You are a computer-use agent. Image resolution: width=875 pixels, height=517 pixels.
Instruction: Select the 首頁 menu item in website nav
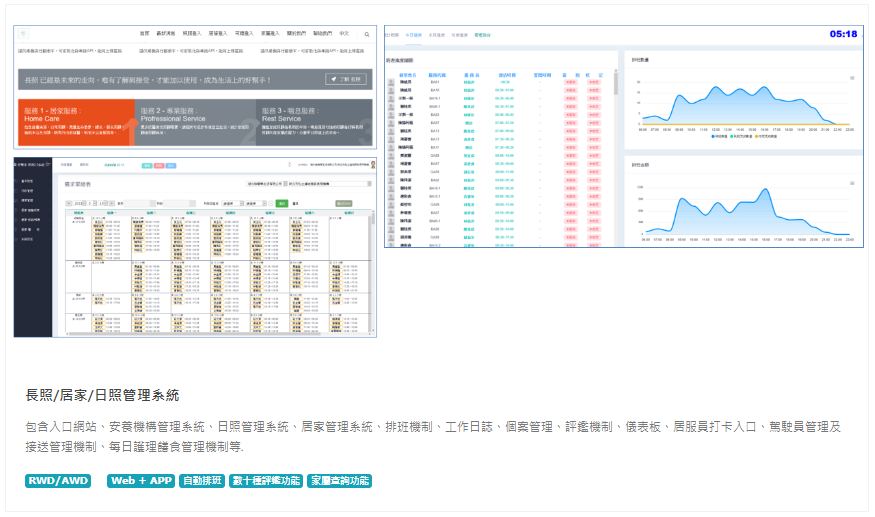144,34
